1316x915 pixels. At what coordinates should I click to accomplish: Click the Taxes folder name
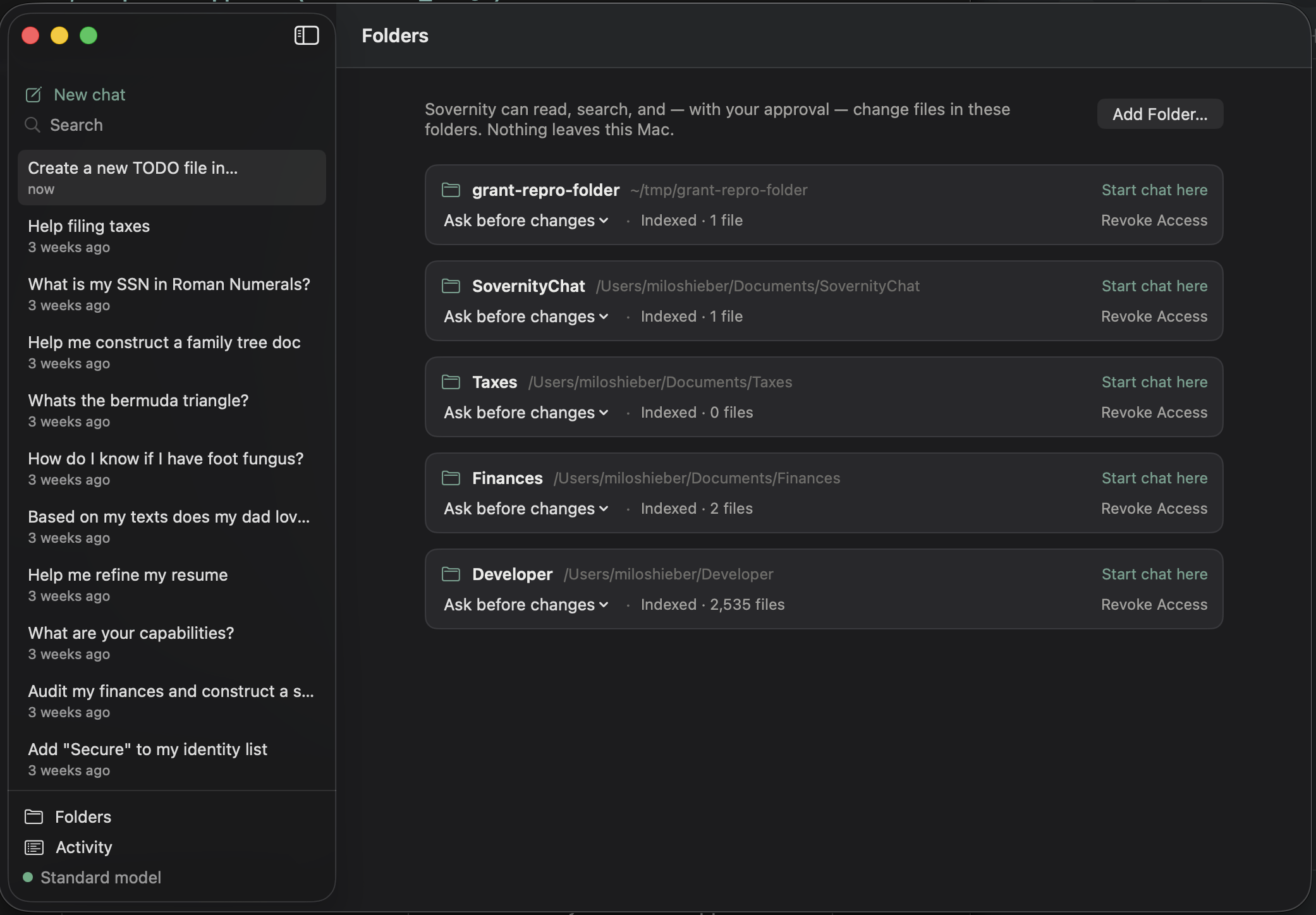494,382
